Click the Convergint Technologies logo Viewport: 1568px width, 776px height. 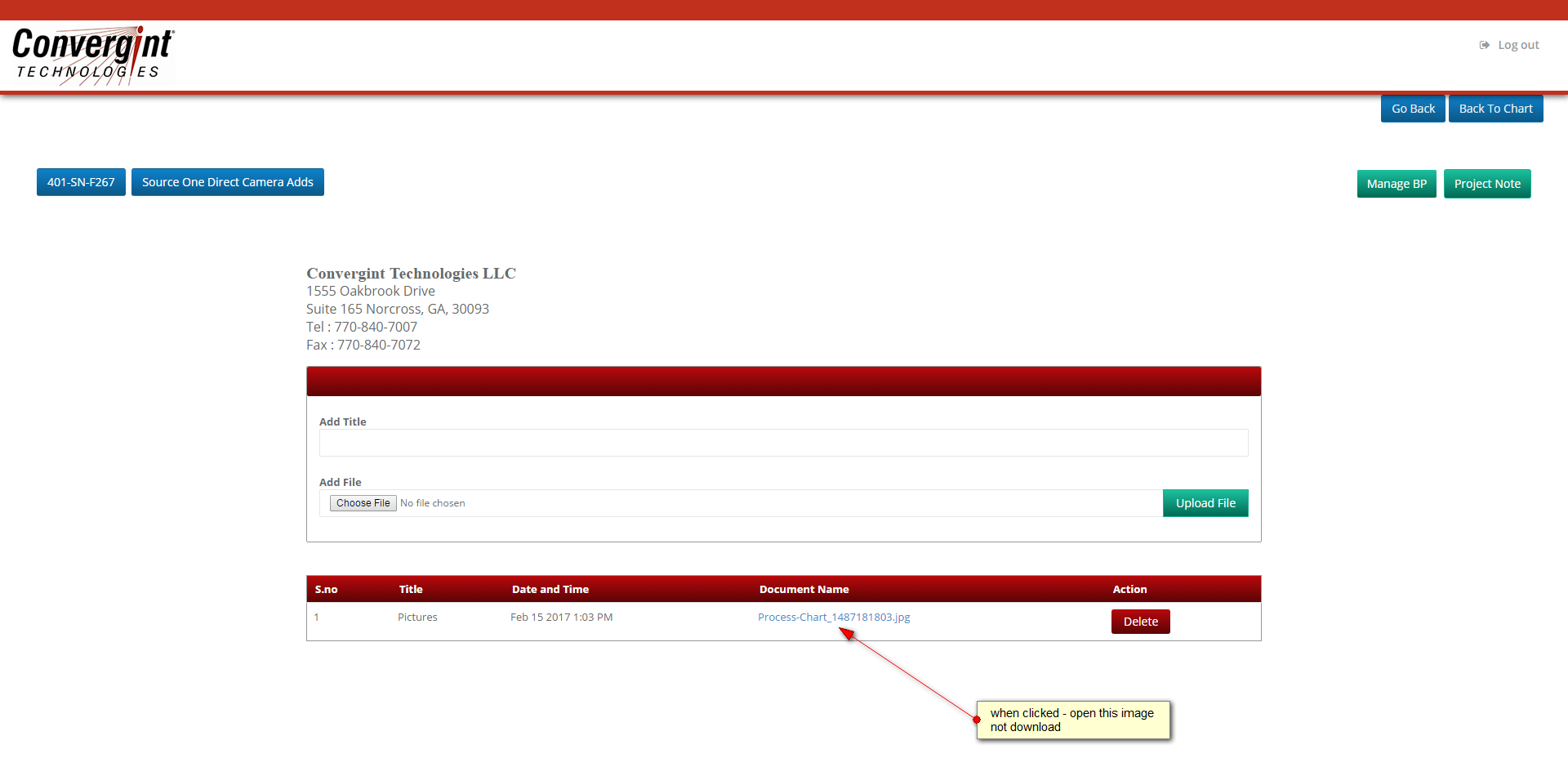coord(92,55)
